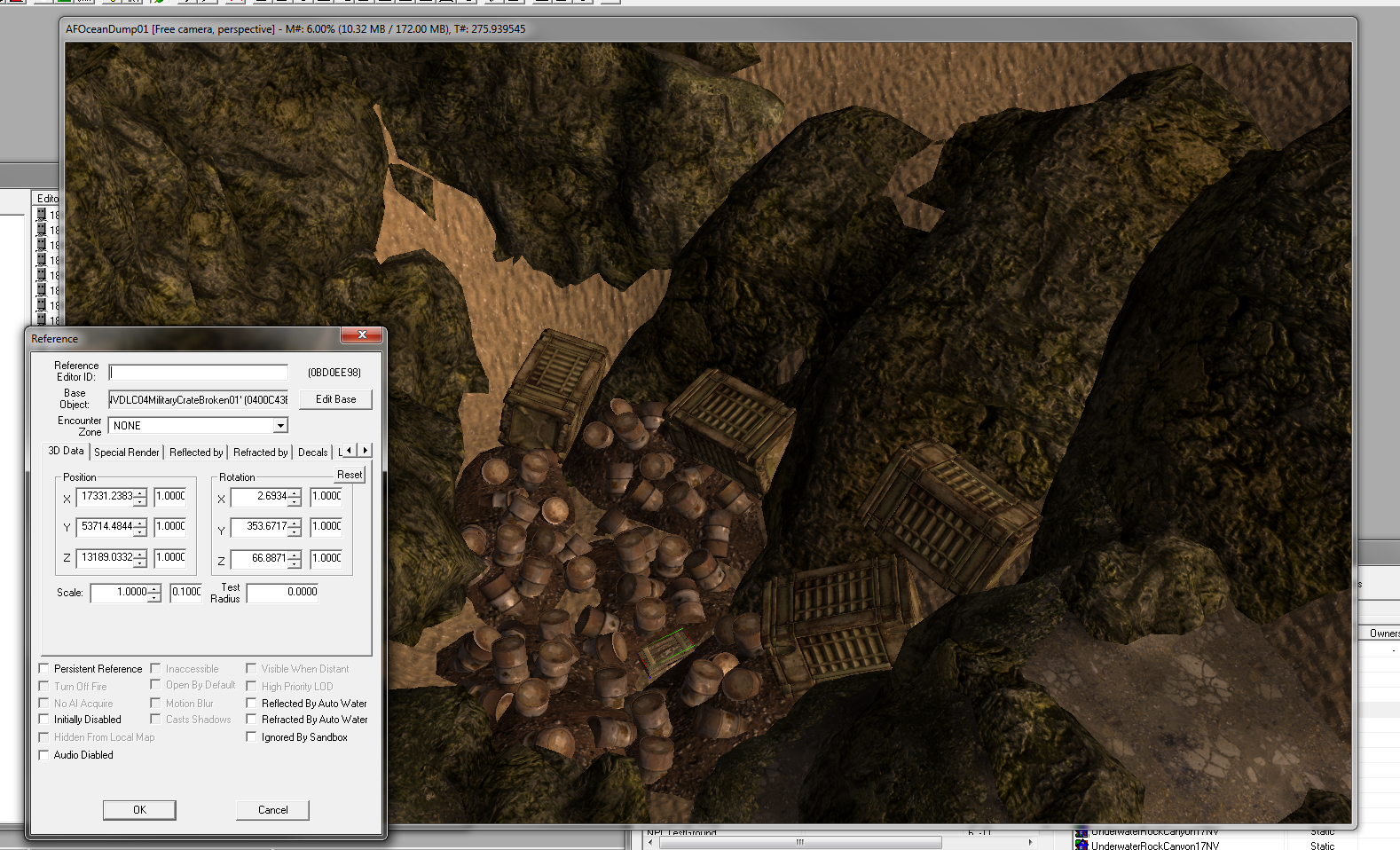Click the tab strip right arrow

365,451
